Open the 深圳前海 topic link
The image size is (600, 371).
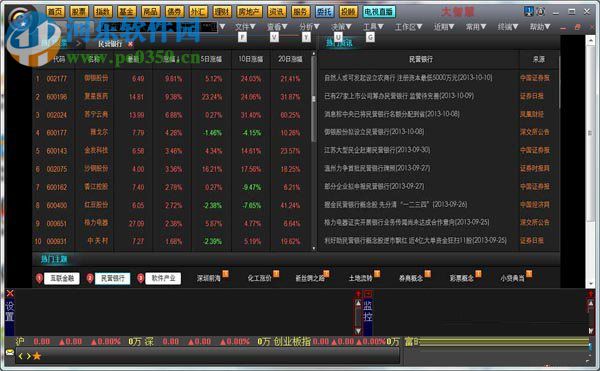(x=209, y=278)
